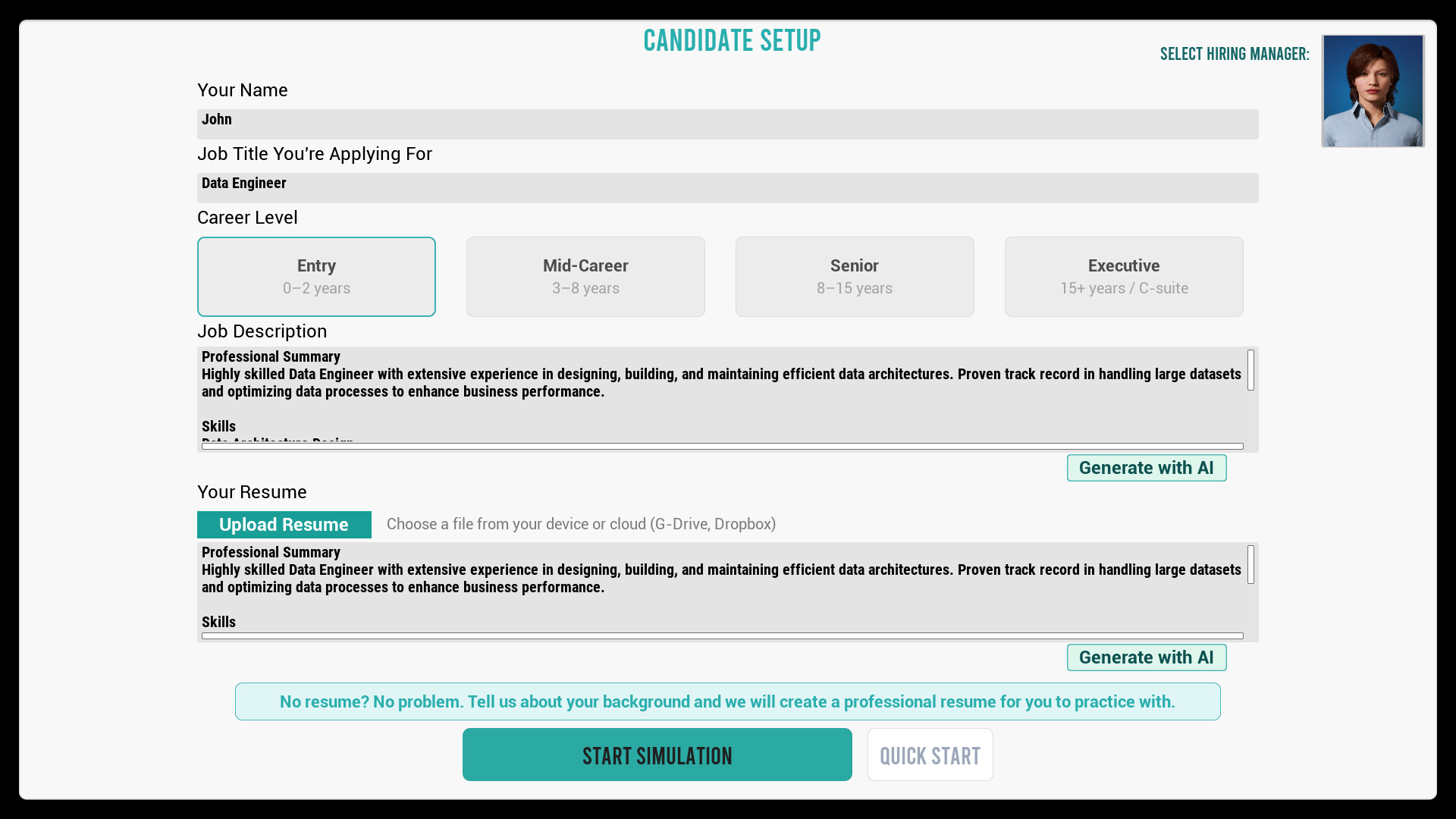Select the hiring manager avatar portrait
1456x819 pixels.
point(1373,91)
